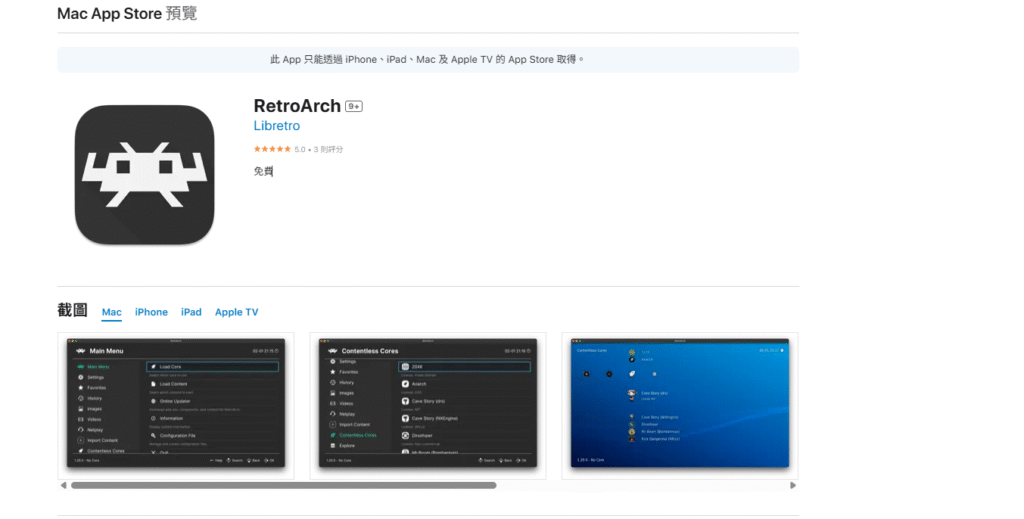Open the Libretro developer link

point(276,126)
